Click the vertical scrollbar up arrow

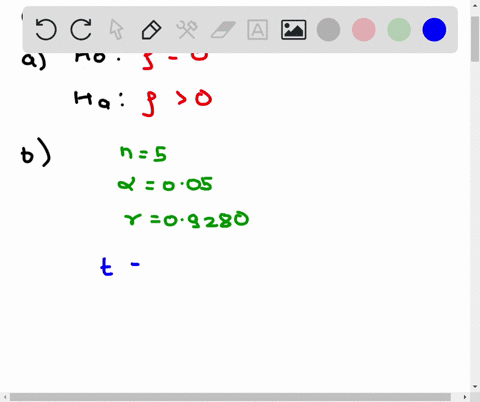click(475, 5)
